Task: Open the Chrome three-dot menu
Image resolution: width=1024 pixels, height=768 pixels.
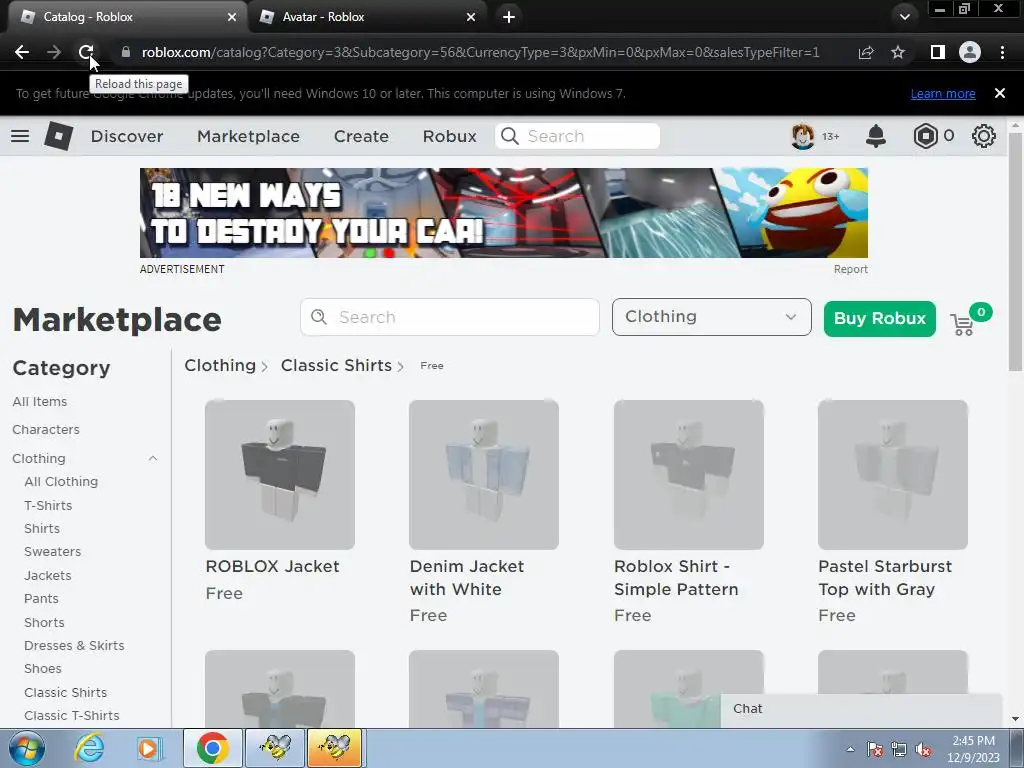Action: tap(1002, 52)
